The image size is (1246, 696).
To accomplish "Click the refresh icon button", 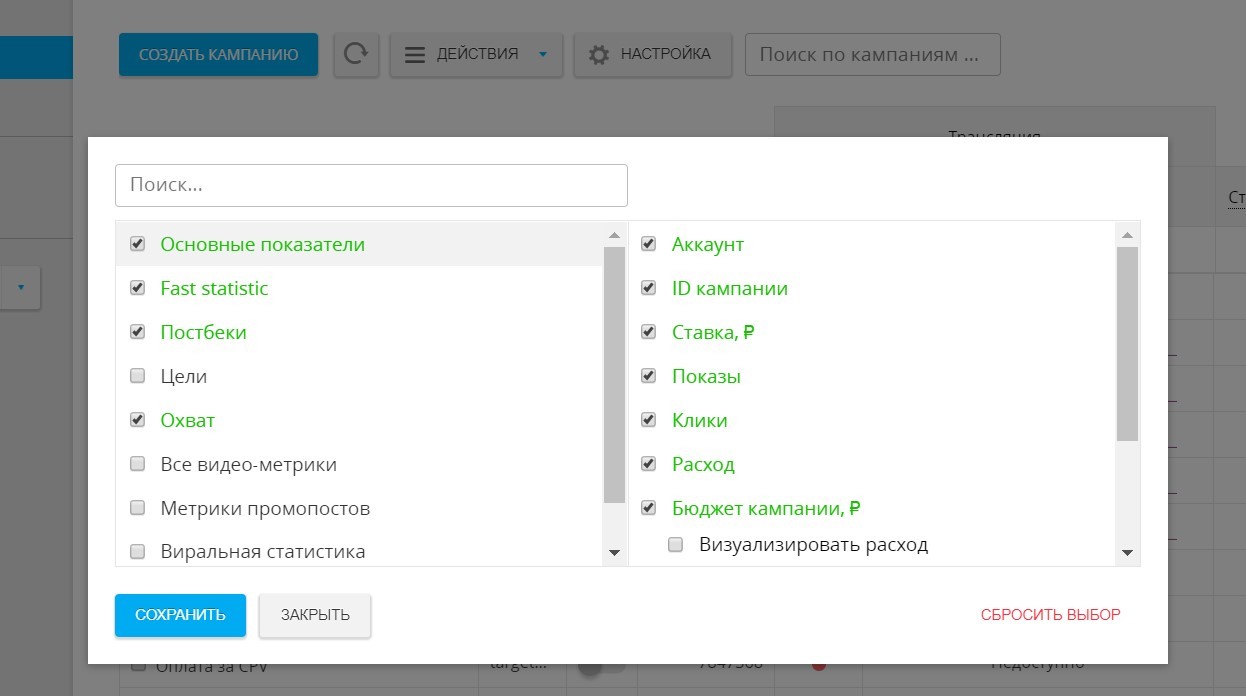I will [x=355, y=54].
